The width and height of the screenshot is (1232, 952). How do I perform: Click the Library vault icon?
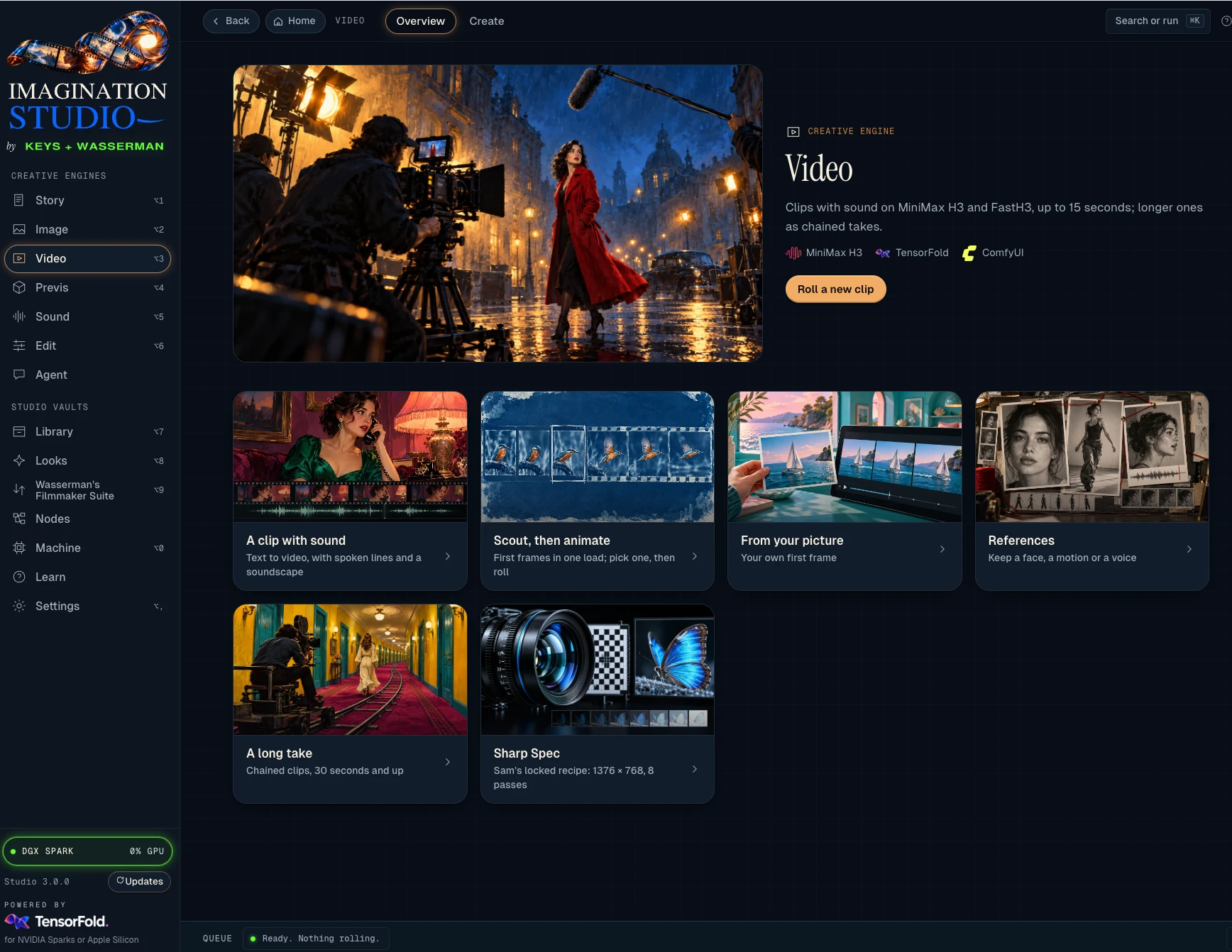click(x=19, y=431)
